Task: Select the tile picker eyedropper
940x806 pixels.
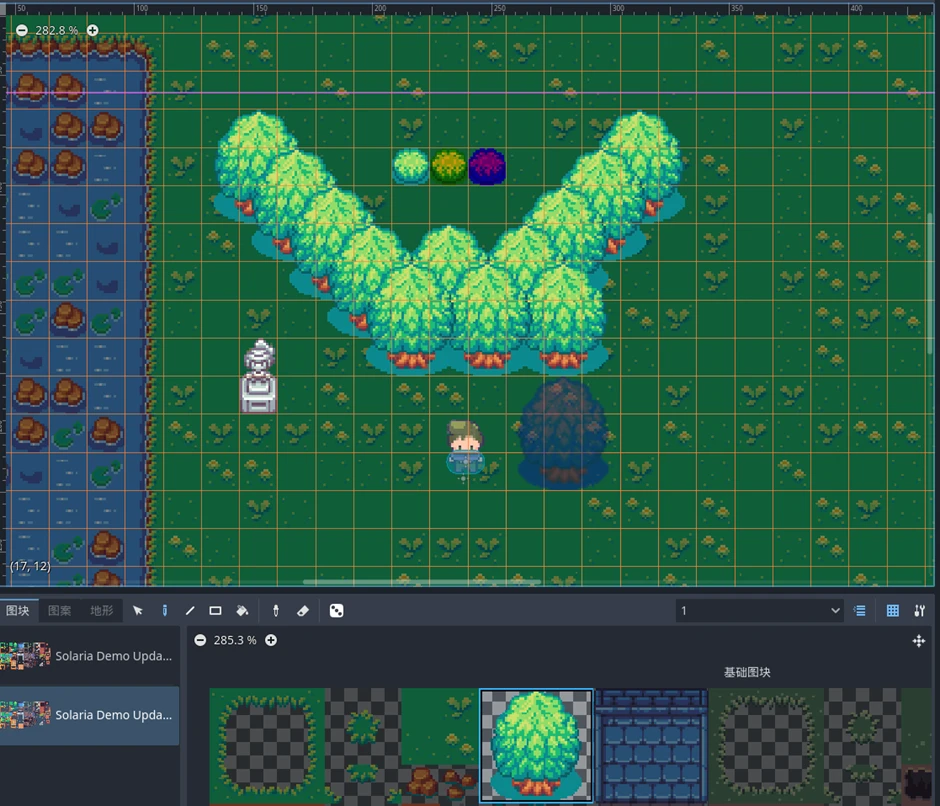Action: click(276, 610)
